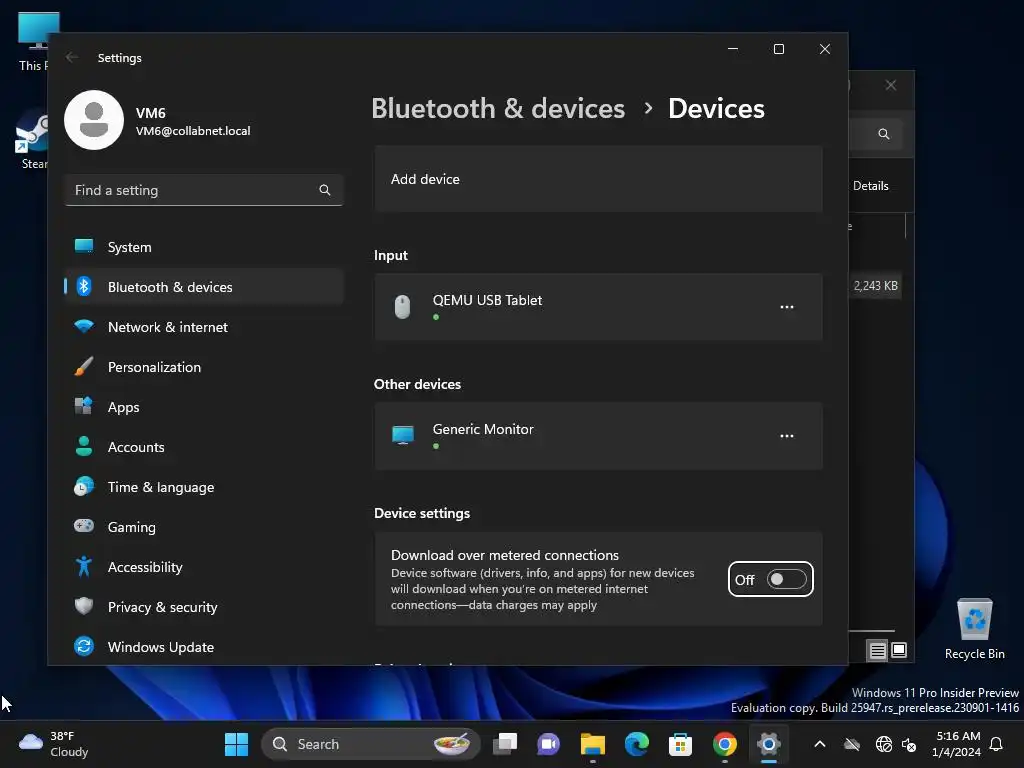Focus the Find a setting search box
This screenshot has height=768, width=1024.
coord(204,190)
